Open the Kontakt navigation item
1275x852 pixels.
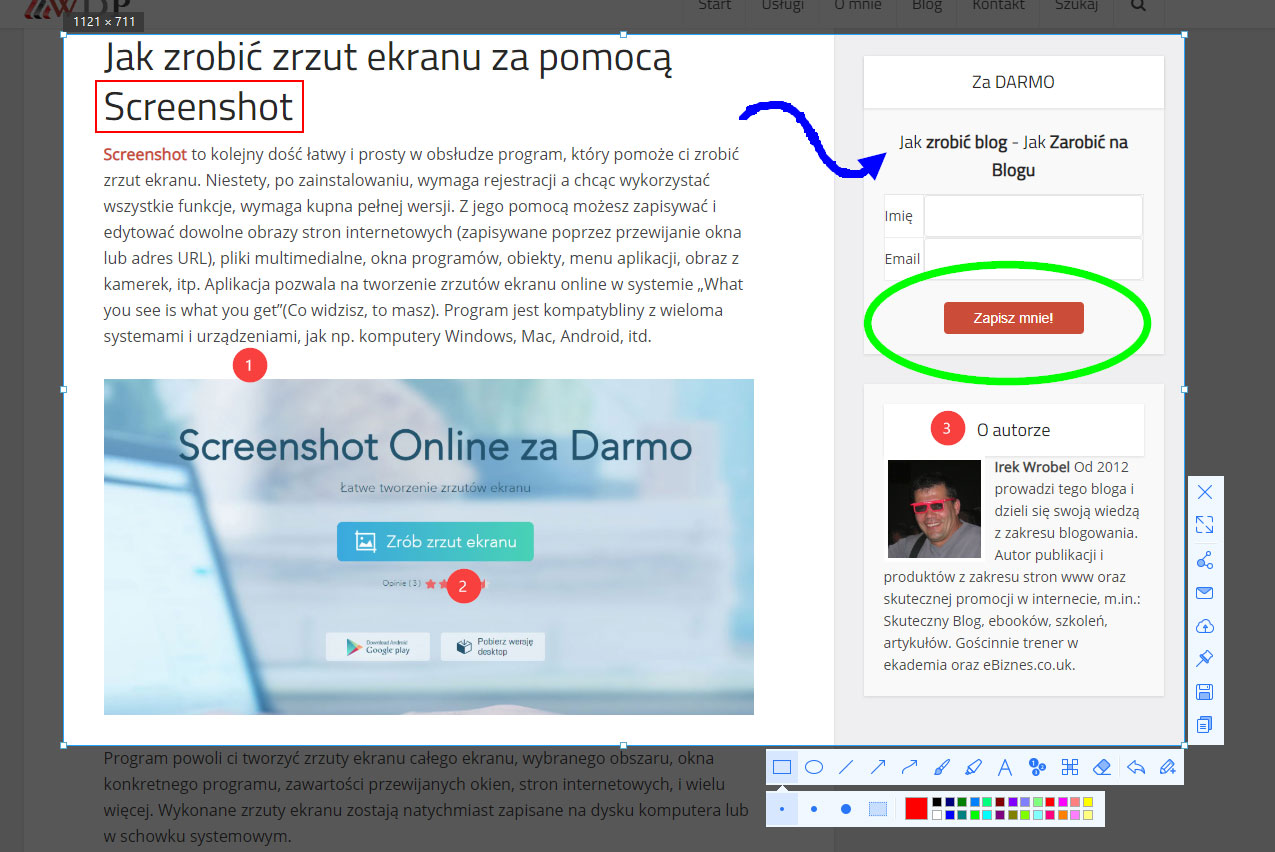(x=998, y=5)
